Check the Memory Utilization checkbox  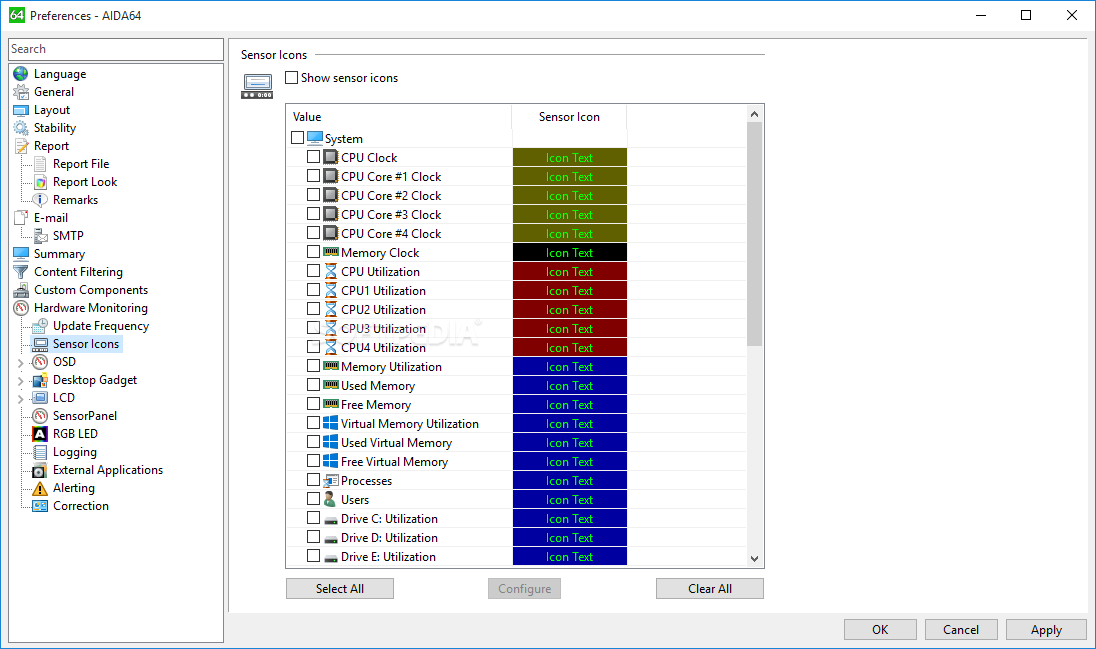coord(314,366)
